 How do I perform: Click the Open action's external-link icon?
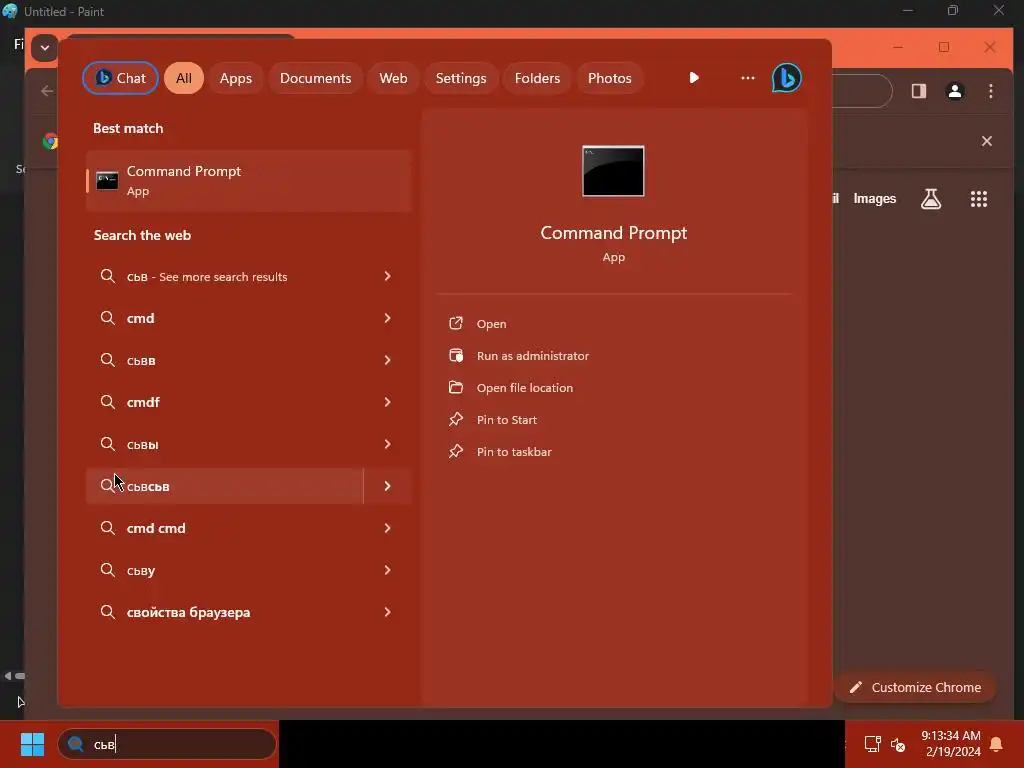(x=456, y=323)
